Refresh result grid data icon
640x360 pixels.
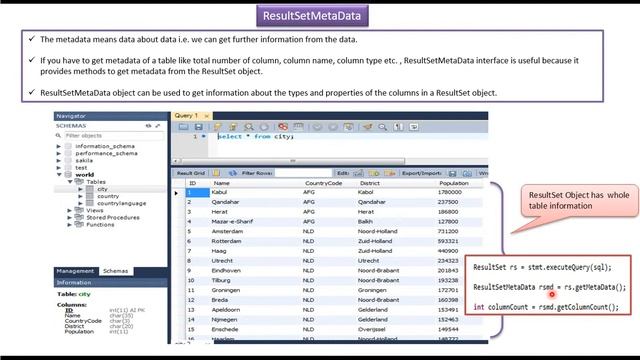(233, 173)
